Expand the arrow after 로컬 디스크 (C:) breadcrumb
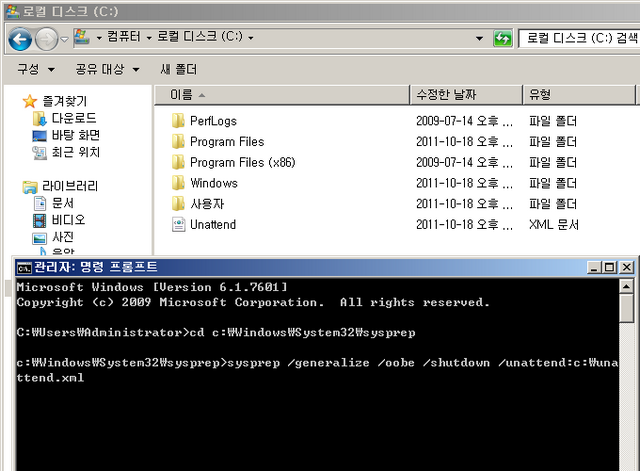Image resolution: width=640 pixels, height=471 pixels. tap(251, 38)
